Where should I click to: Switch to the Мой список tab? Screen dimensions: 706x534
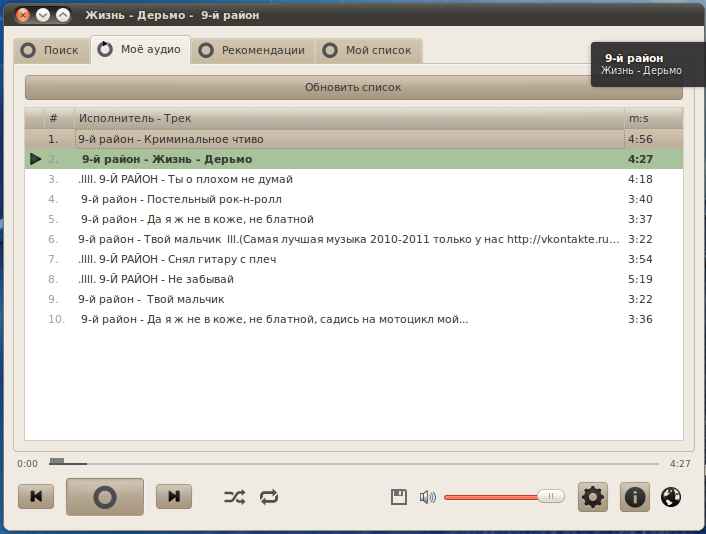tap(369, 50)
